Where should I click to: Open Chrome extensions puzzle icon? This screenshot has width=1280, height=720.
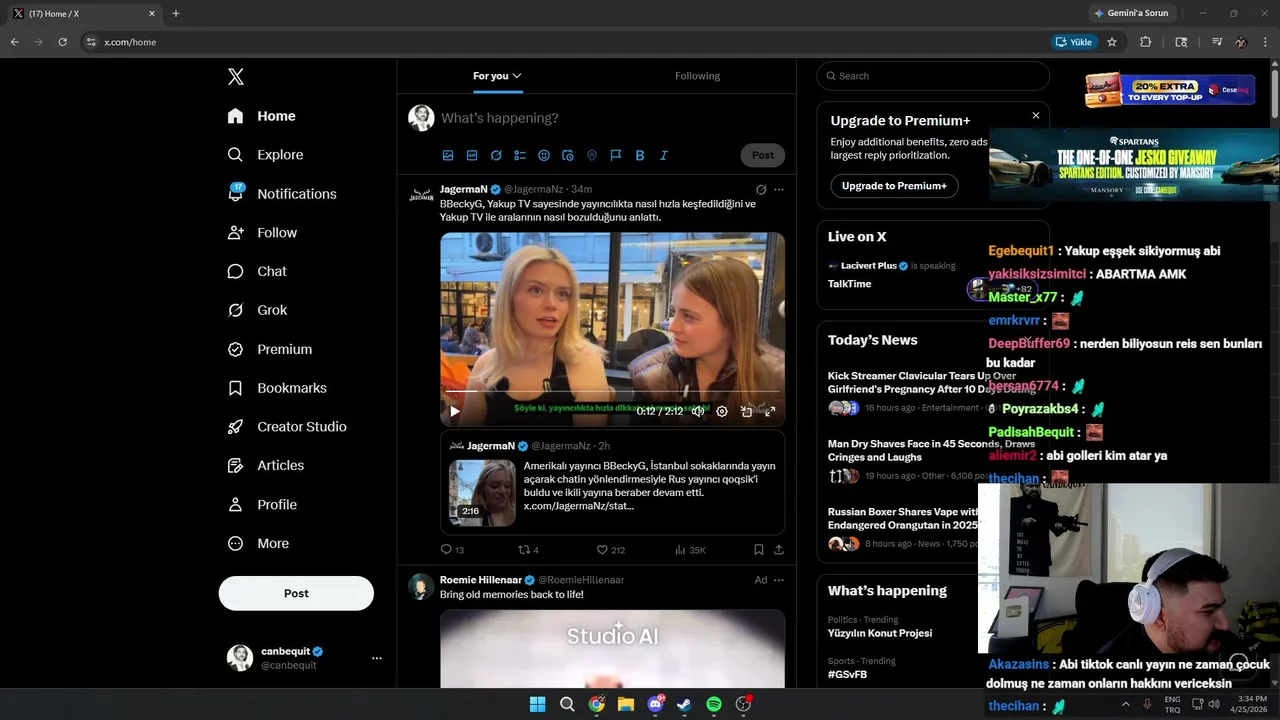click(1146, 42)
